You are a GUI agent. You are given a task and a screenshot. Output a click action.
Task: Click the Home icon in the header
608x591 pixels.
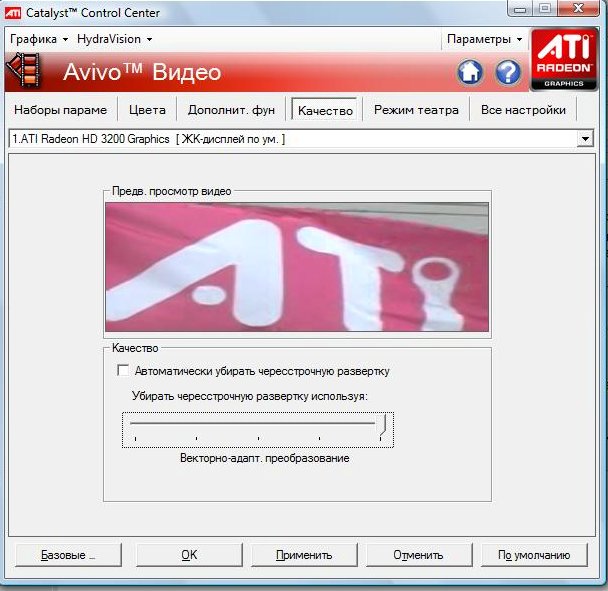tap(470, 72)
